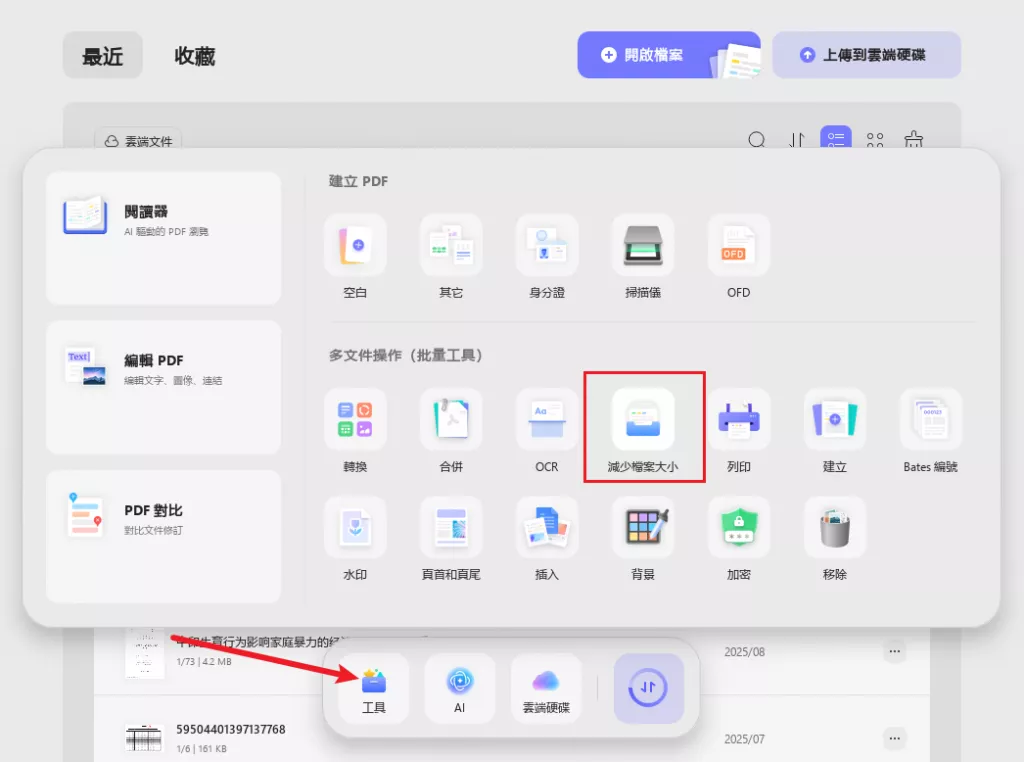Image resolution: width=1024 pixels, height=762 pixels.
Task: Click the search magnifier icon
Action: point(757,139)
